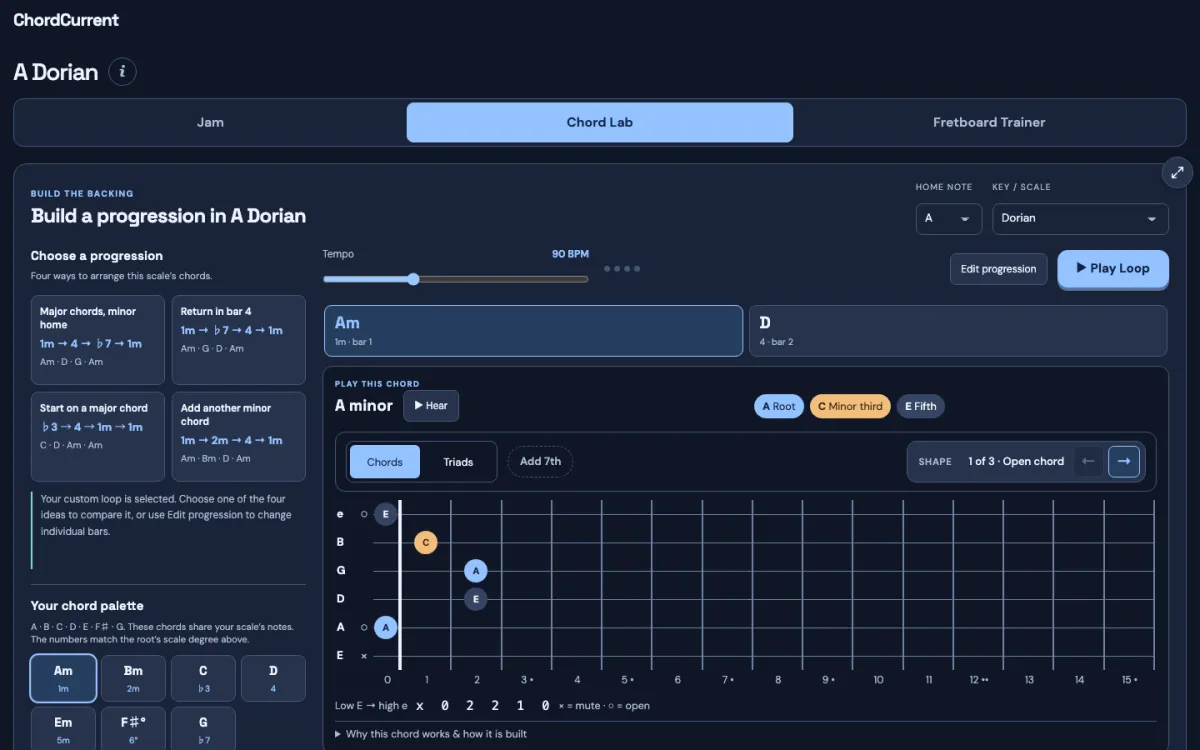
Task: Expand Why this chord works section
Action: coord(431,734)
